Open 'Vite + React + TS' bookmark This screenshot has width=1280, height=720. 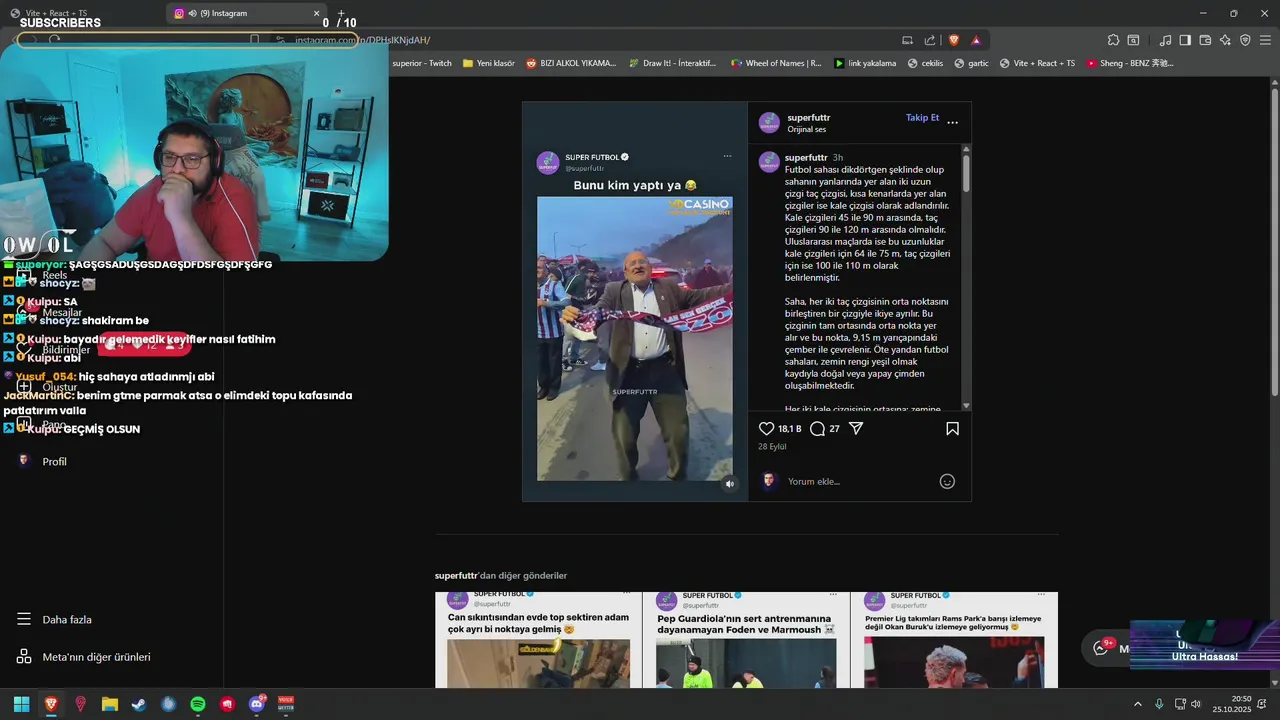pos(1037,63)
